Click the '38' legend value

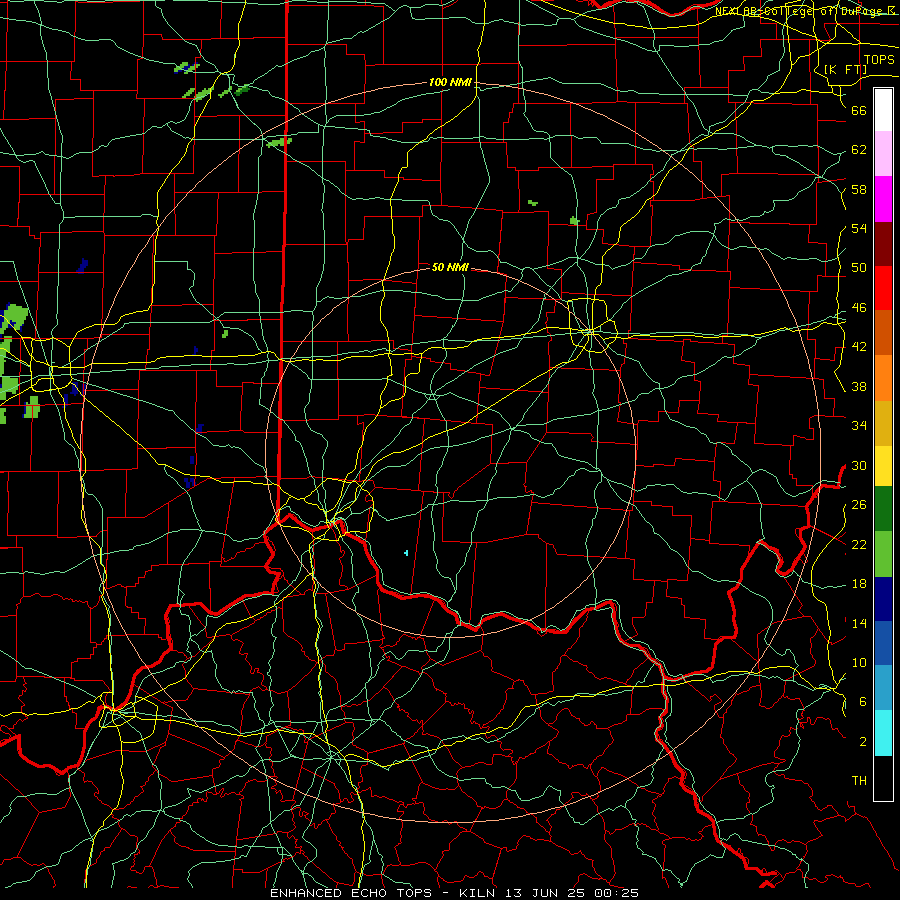[x=859, y=386]
